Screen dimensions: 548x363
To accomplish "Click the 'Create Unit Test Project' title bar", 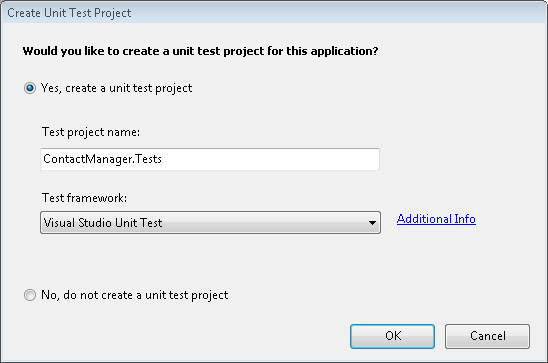I will [274, 13].
